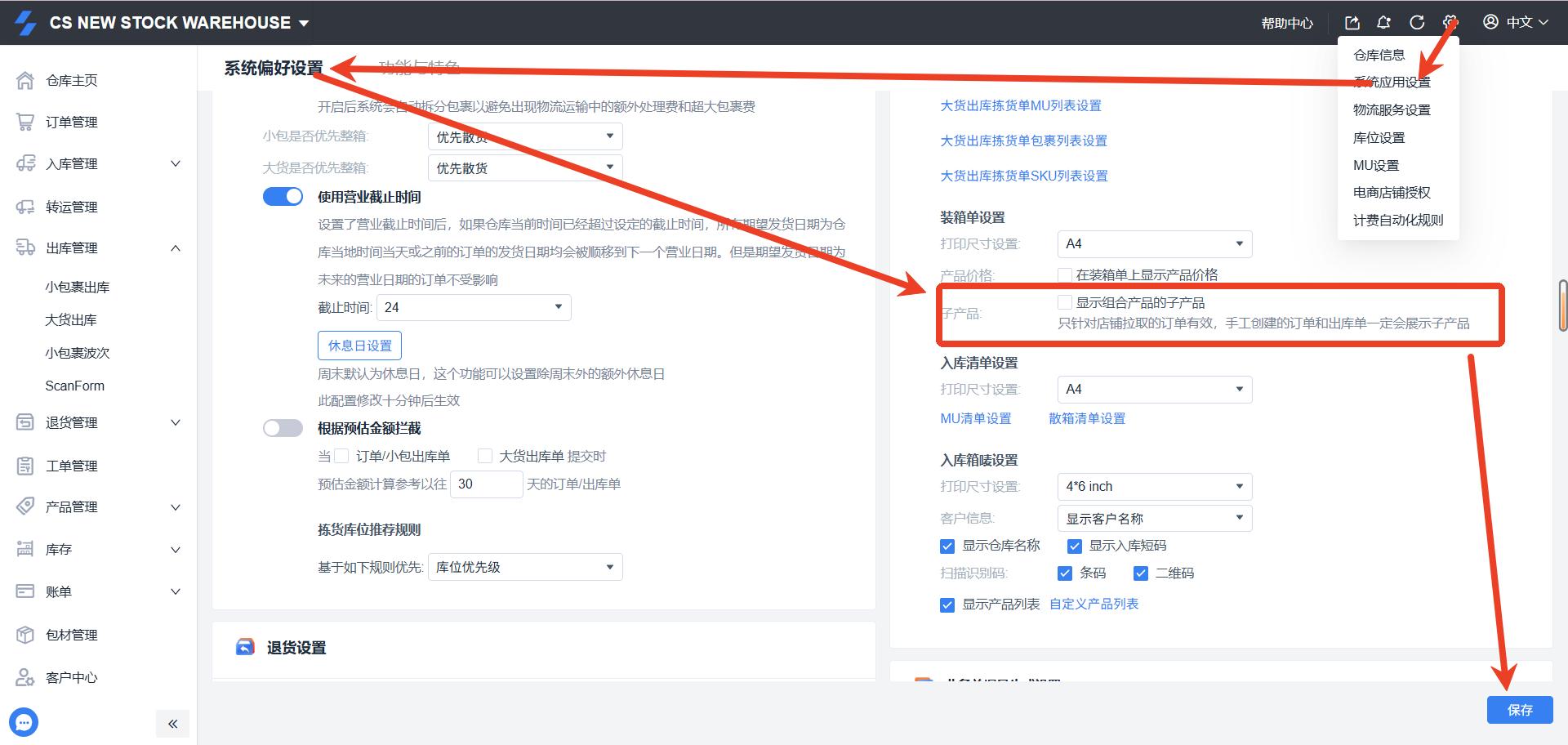Click the 休息日设置 button
The width and height of the screenshot is (1568, 745).
(x=359, y=346)
